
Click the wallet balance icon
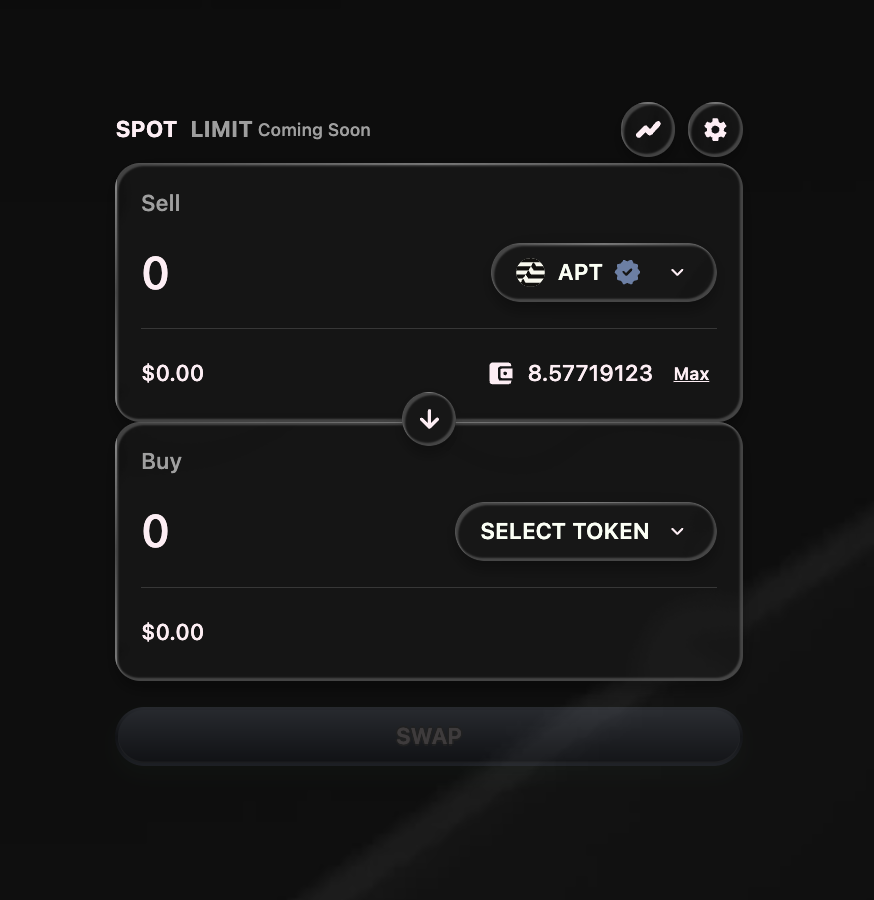501,374
